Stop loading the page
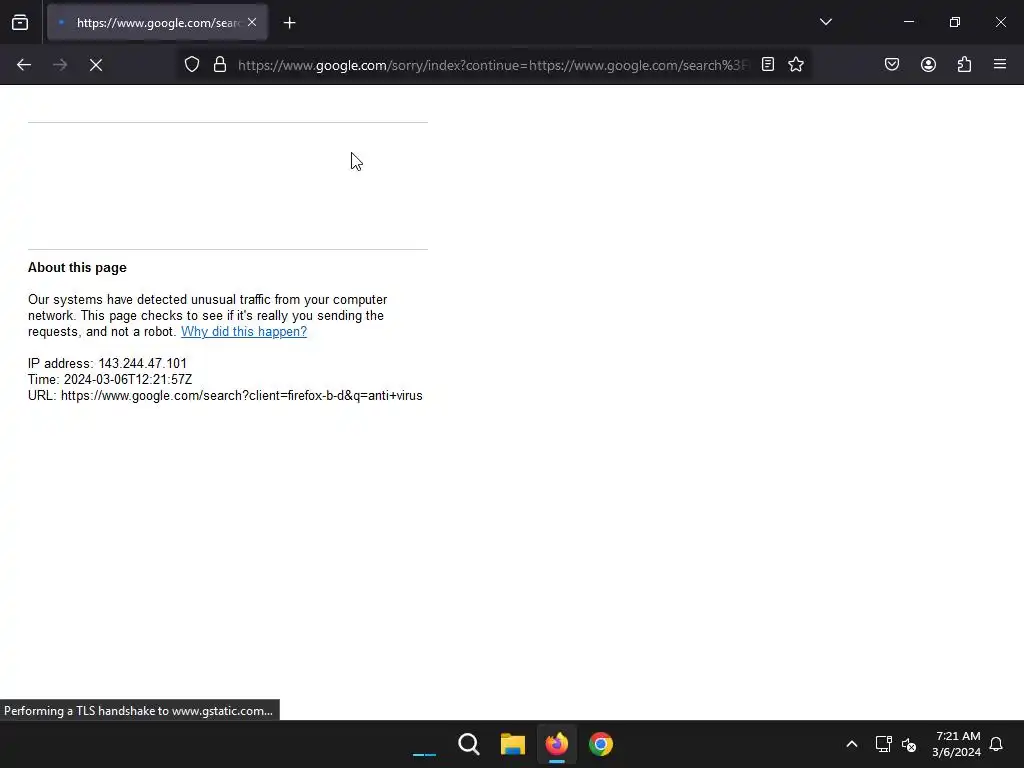The height and width of the screenshot is (768, 1024). pyautogui.click(x=96, y=65)
